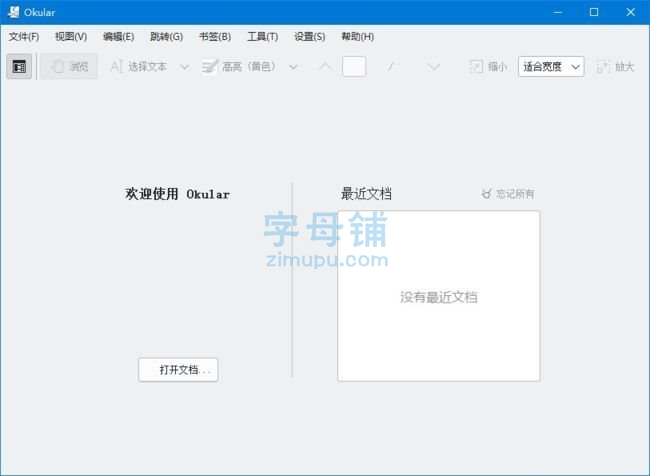Toggle the sidebar panel icon
Image resolution: width=650 pixels, height=476 pixels.
[19, 66]
